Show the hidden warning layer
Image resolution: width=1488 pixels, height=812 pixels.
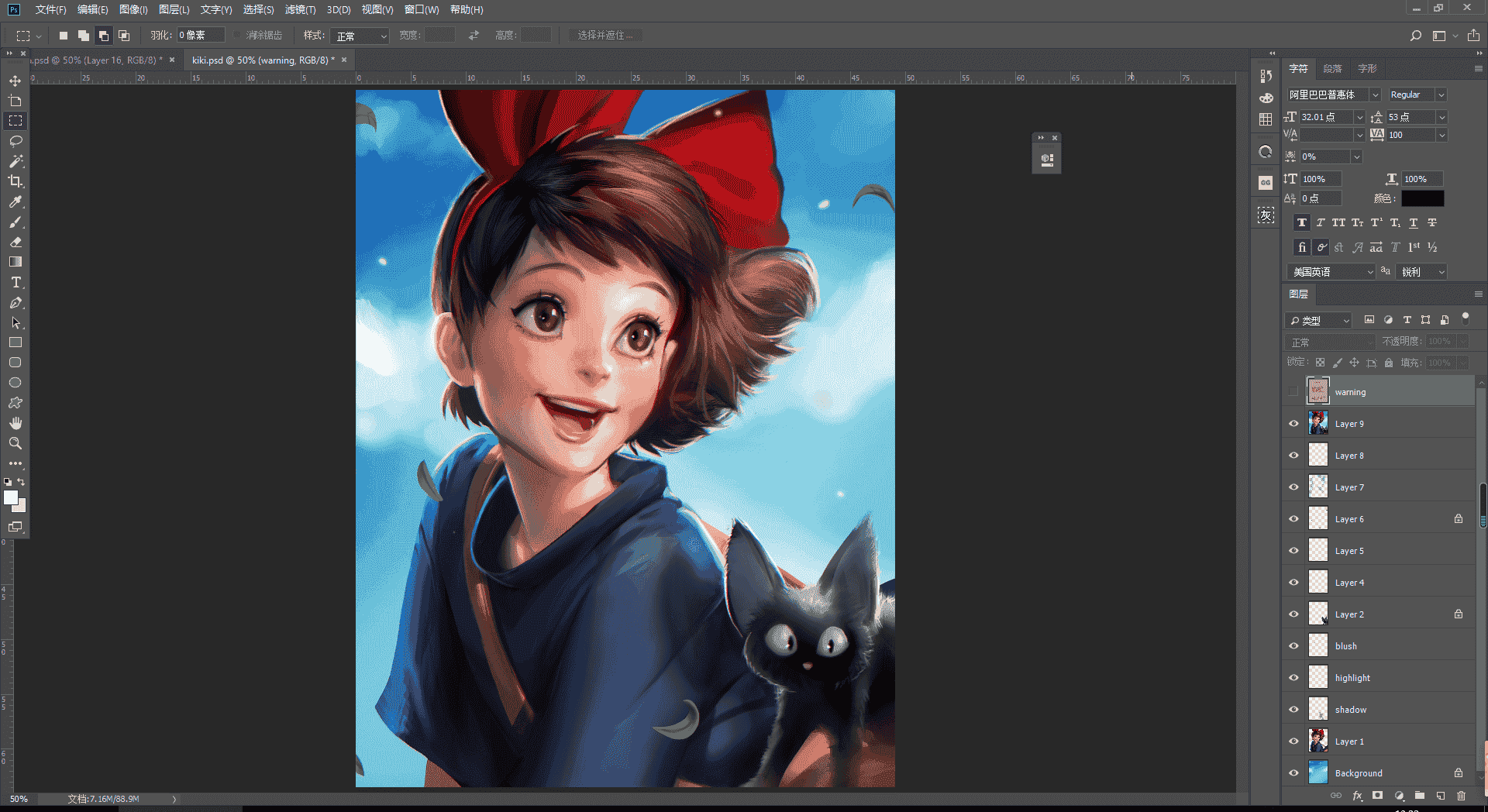pyautogui.click(x=1293, y=391)
